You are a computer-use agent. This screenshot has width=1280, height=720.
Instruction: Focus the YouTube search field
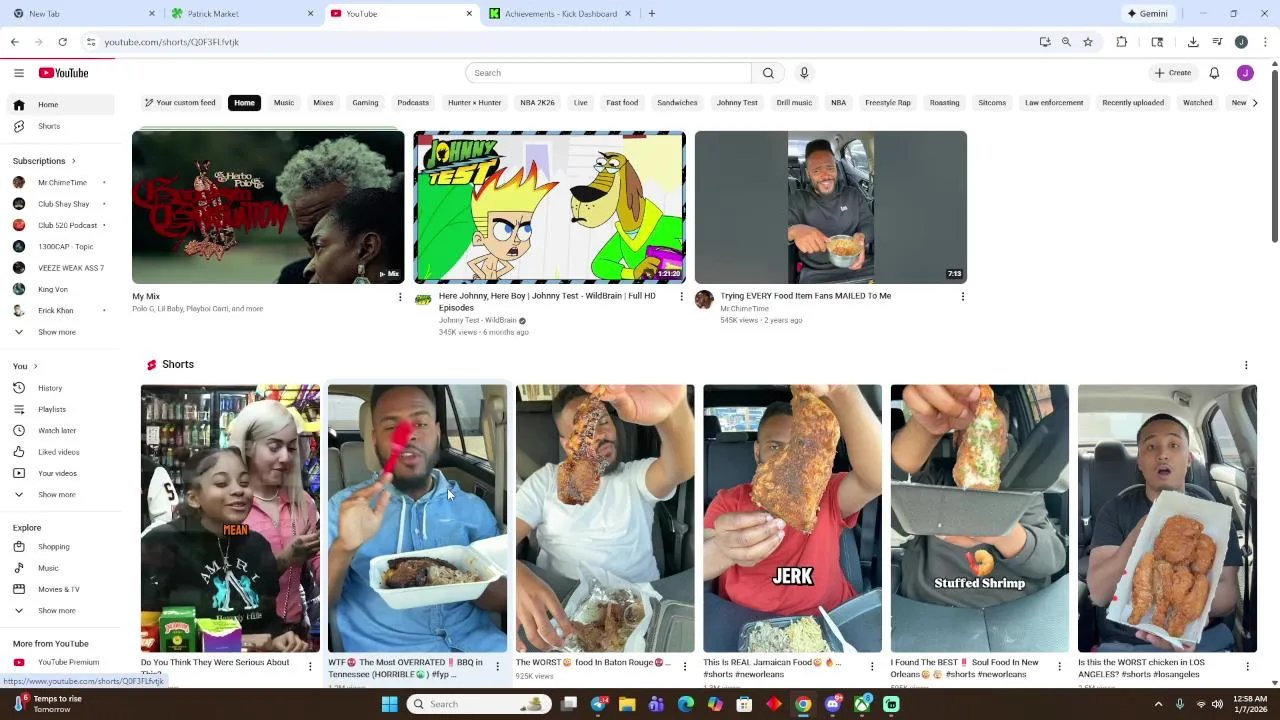click(x=608, y=73)
